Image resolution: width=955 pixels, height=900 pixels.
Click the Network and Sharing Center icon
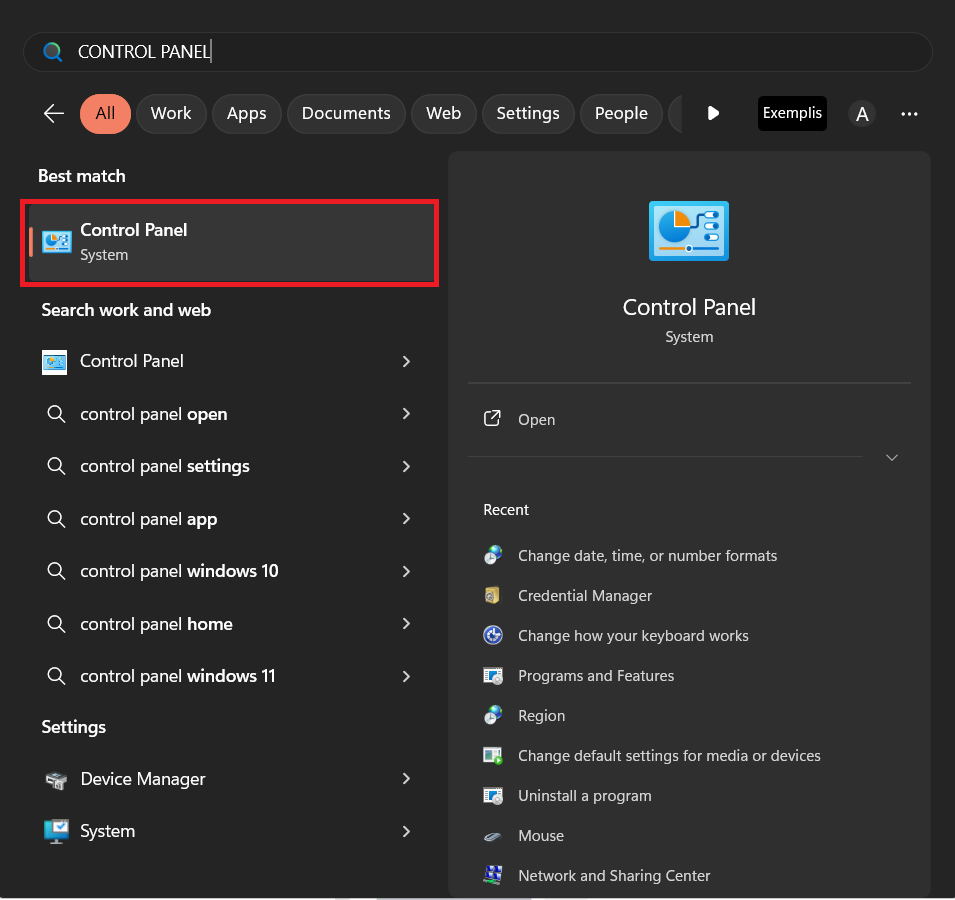(x=493, y=875)
